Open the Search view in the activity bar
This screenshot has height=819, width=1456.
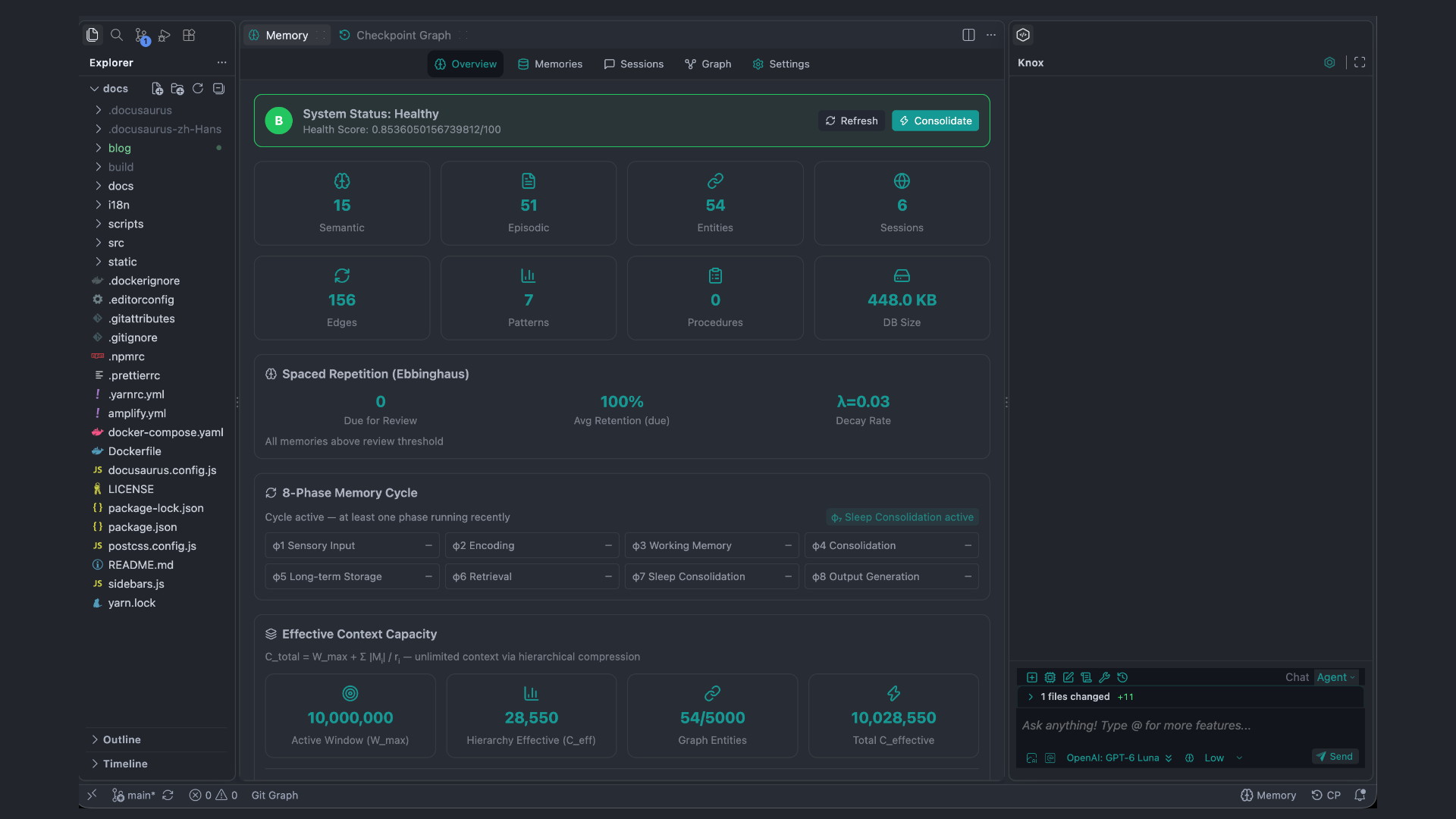coord(117,35)
